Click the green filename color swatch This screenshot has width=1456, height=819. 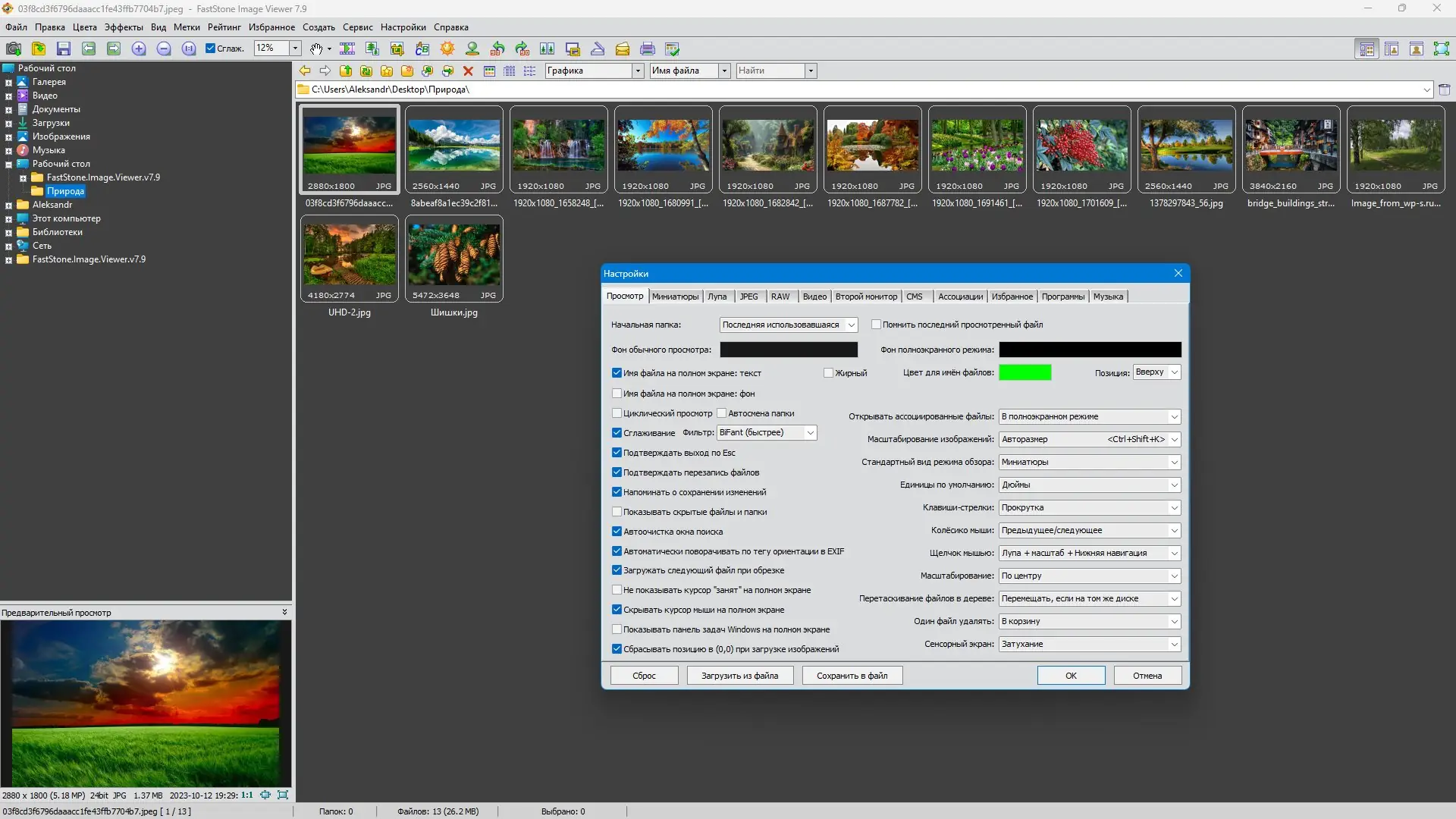tap(1025, 372)
